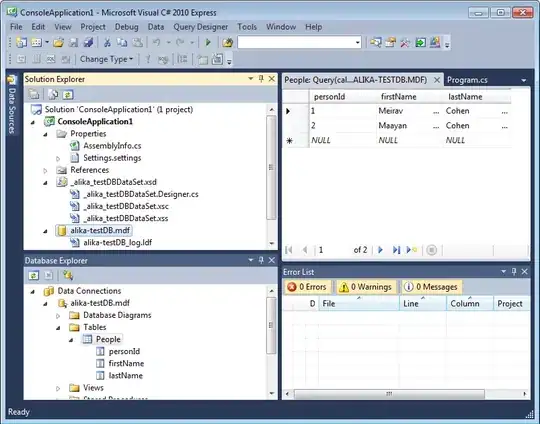Pin toggle for the Solution Explorer panel
The width and height of the screenshot is (540, 424).
(261, 79)
